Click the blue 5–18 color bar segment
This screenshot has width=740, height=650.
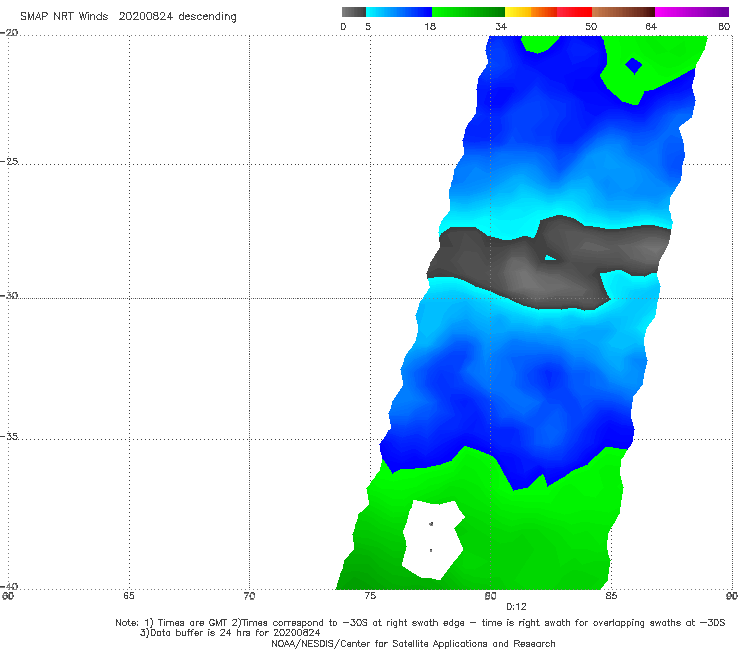coord(399,12)
